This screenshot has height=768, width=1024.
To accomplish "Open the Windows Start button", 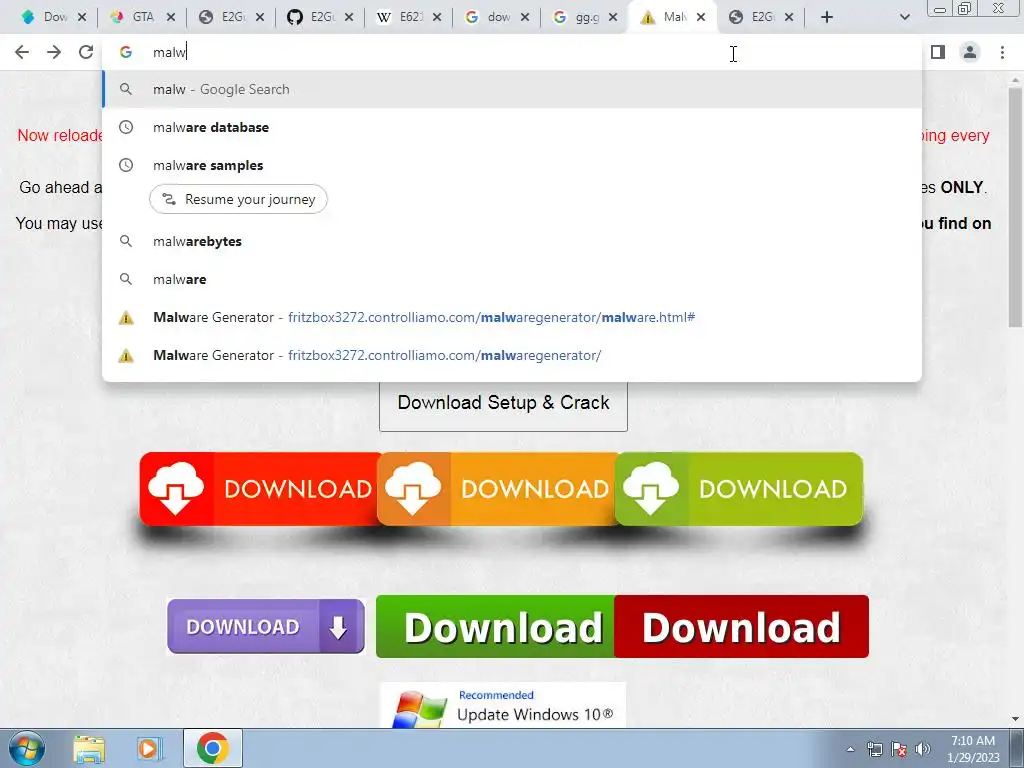I will pyautogui.click(x=26, y=748).
